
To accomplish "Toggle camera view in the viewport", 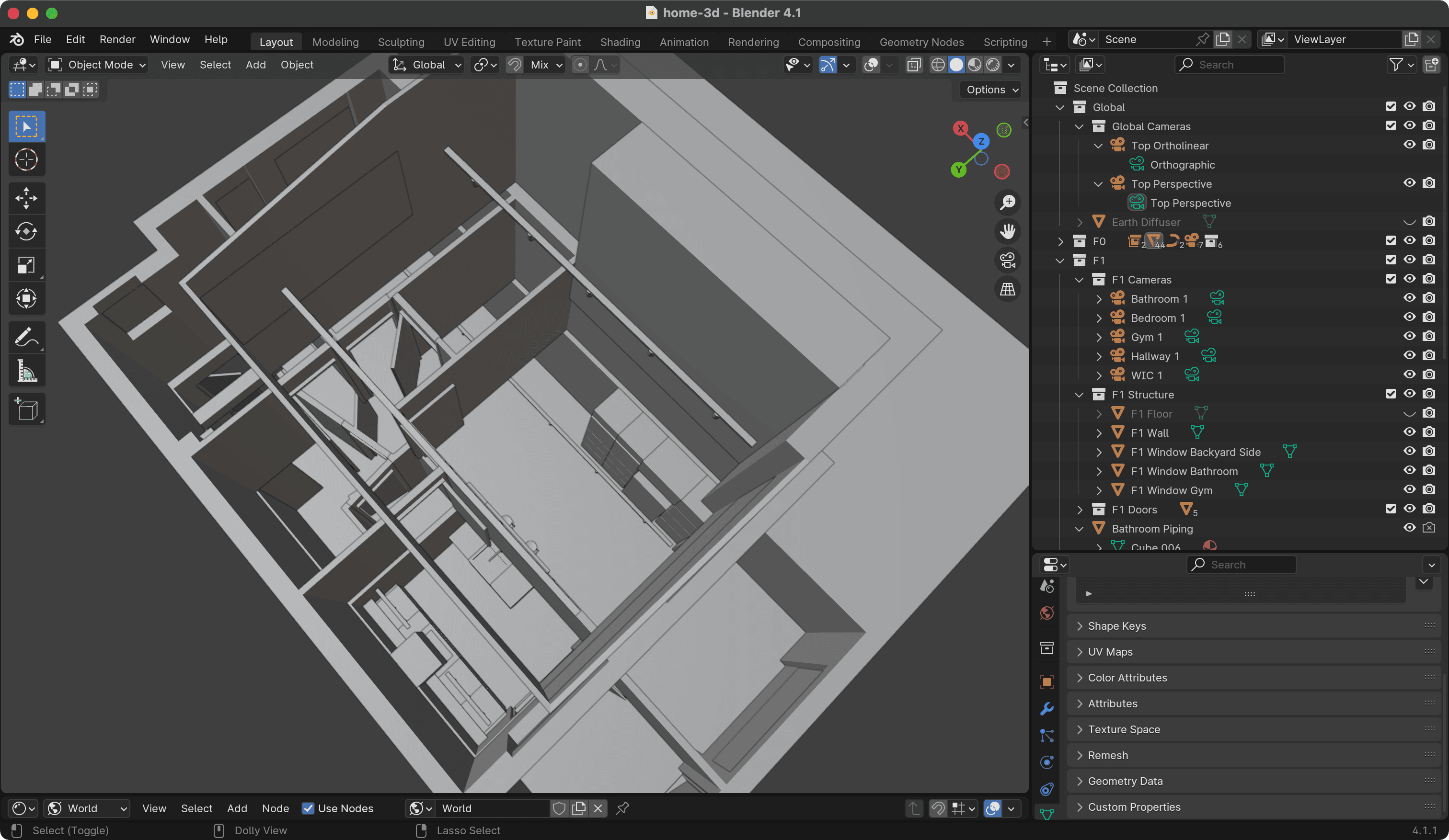I will [x=1007, y=260].
